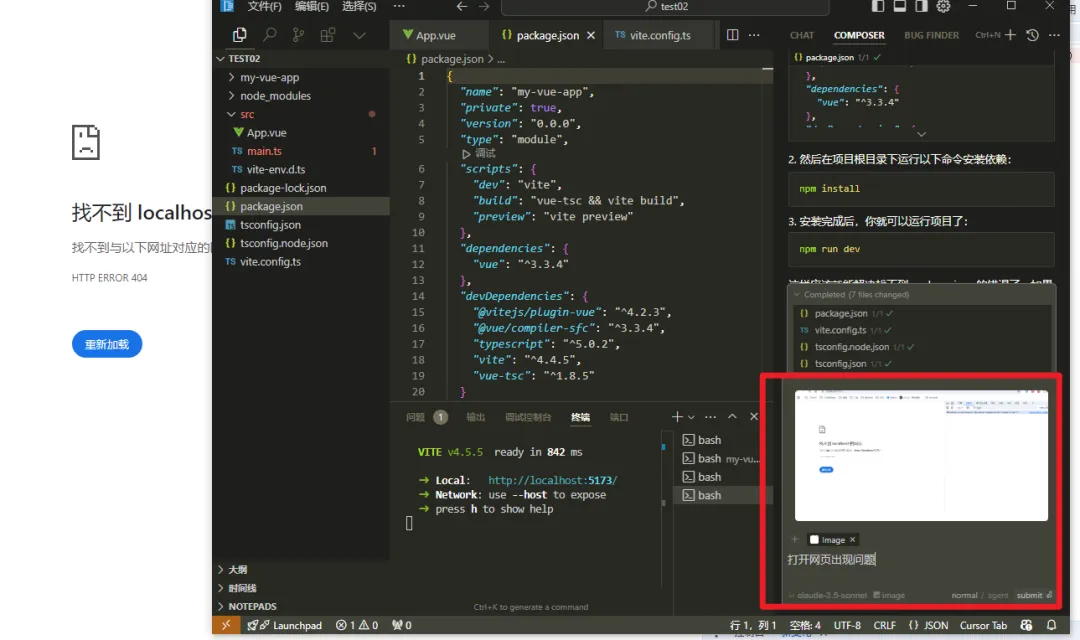The height and width of the screenshot is (640, 1080).
Task: Open the Source Control view icon
Action: click(x=298, y=35)
